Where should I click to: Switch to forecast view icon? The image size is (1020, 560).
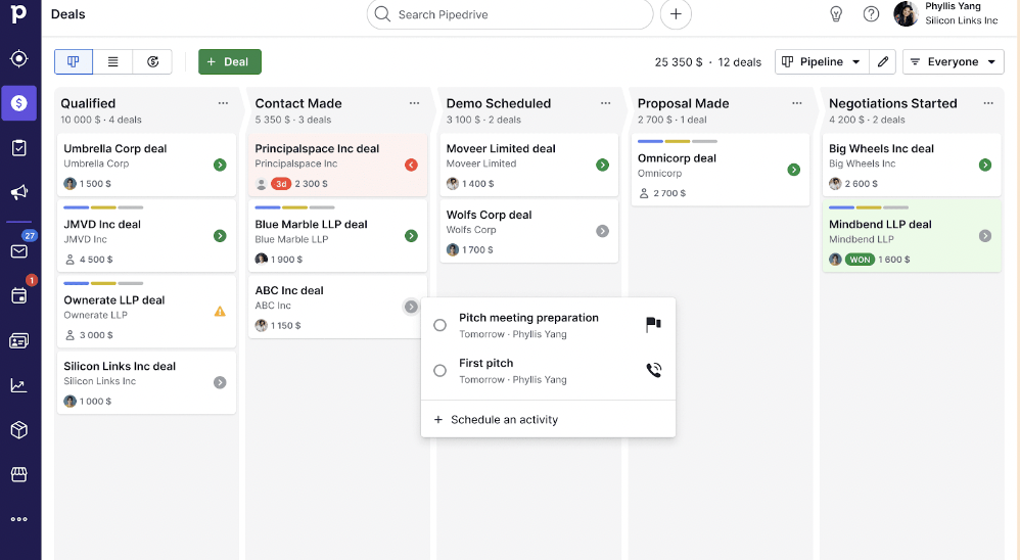click(153, 62)
